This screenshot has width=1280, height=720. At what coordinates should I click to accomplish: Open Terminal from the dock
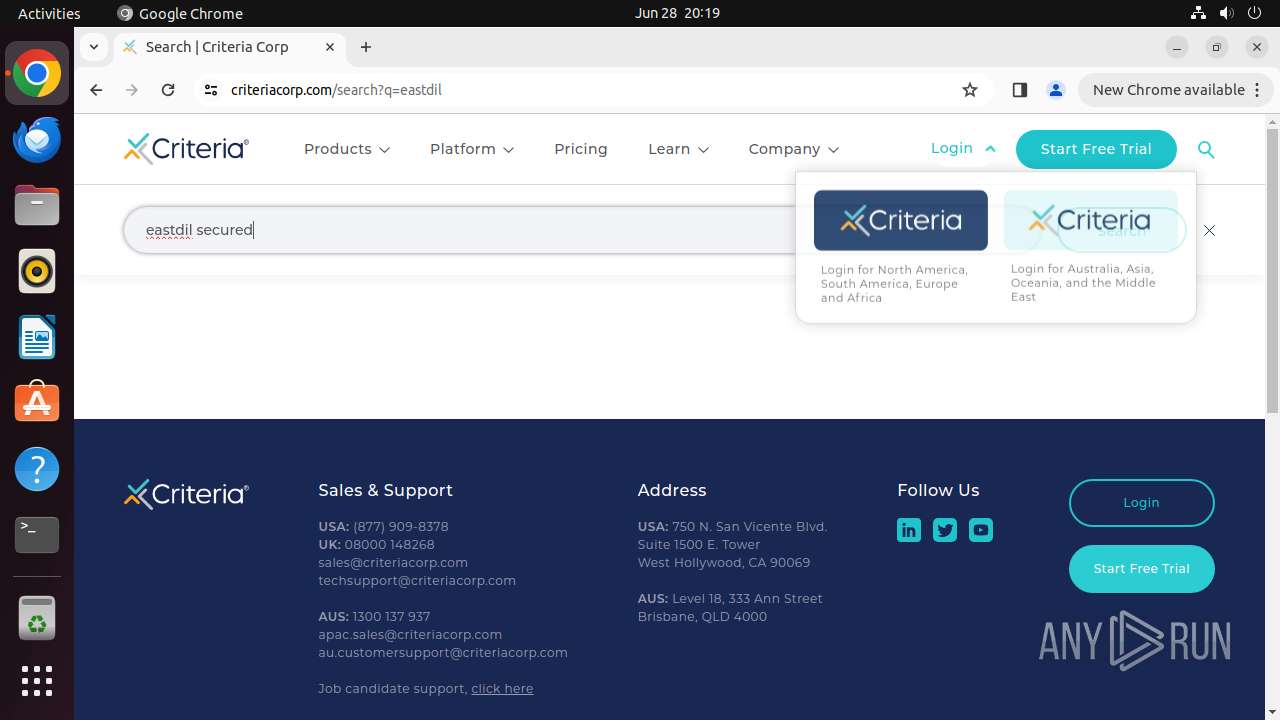pos(37,535)
